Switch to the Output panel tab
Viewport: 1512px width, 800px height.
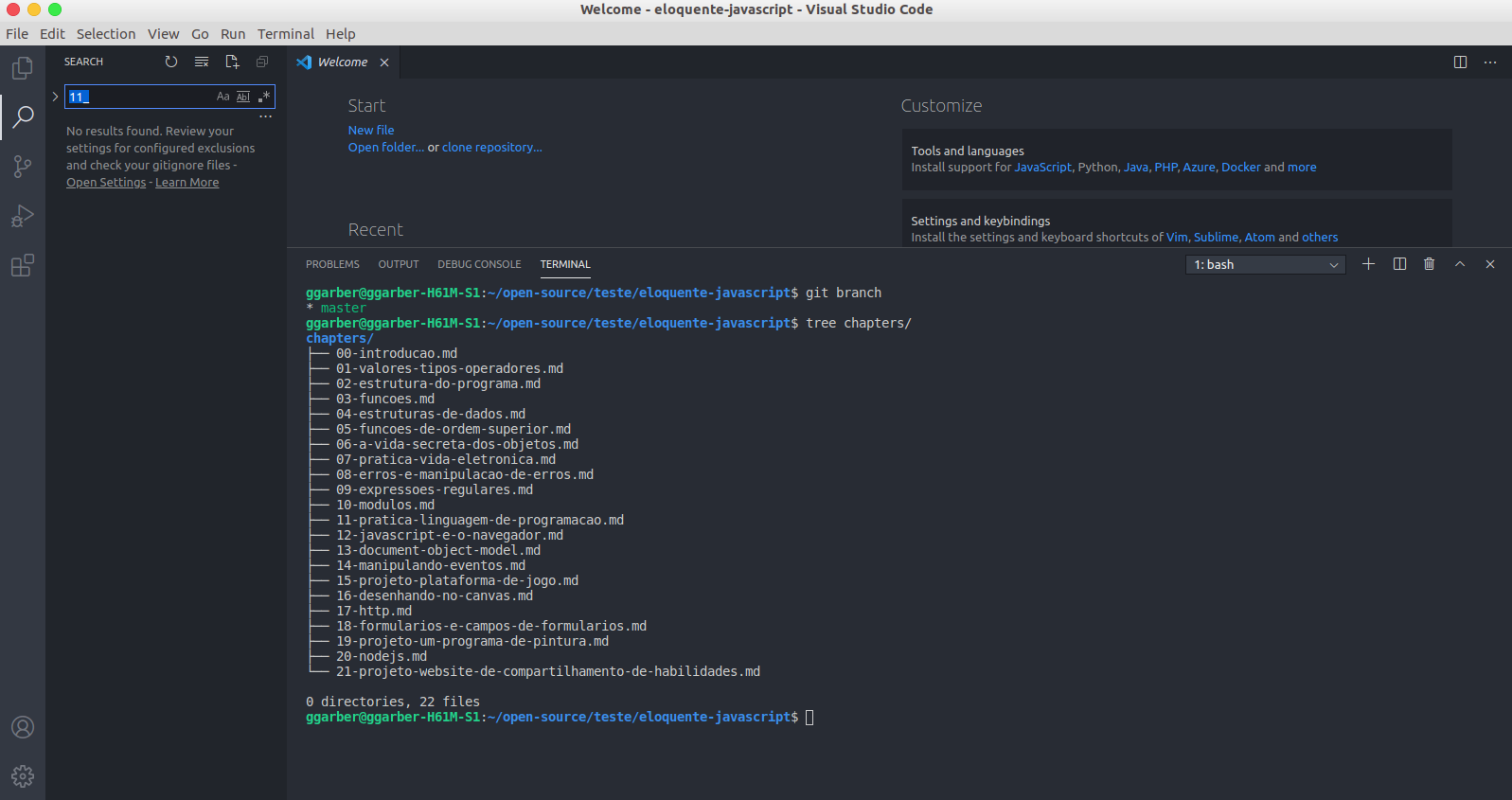(399, 264)
